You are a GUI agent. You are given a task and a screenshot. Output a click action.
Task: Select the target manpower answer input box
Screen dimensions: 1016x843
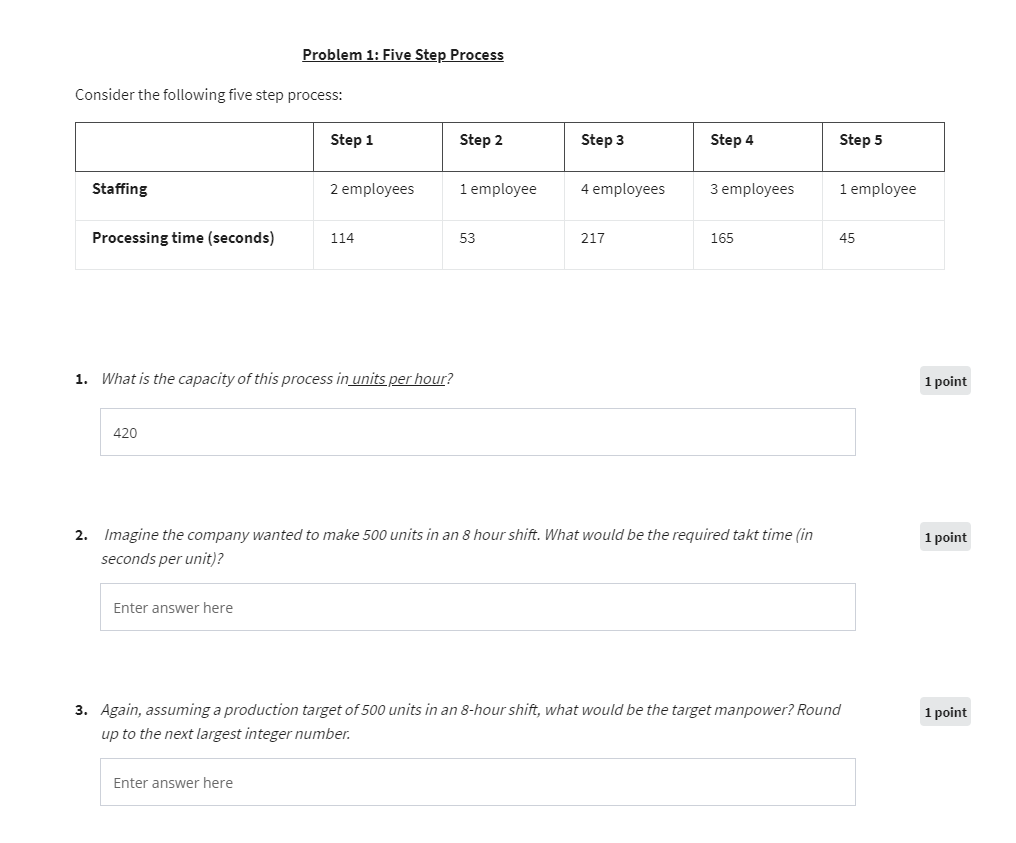tap(478, 781)
